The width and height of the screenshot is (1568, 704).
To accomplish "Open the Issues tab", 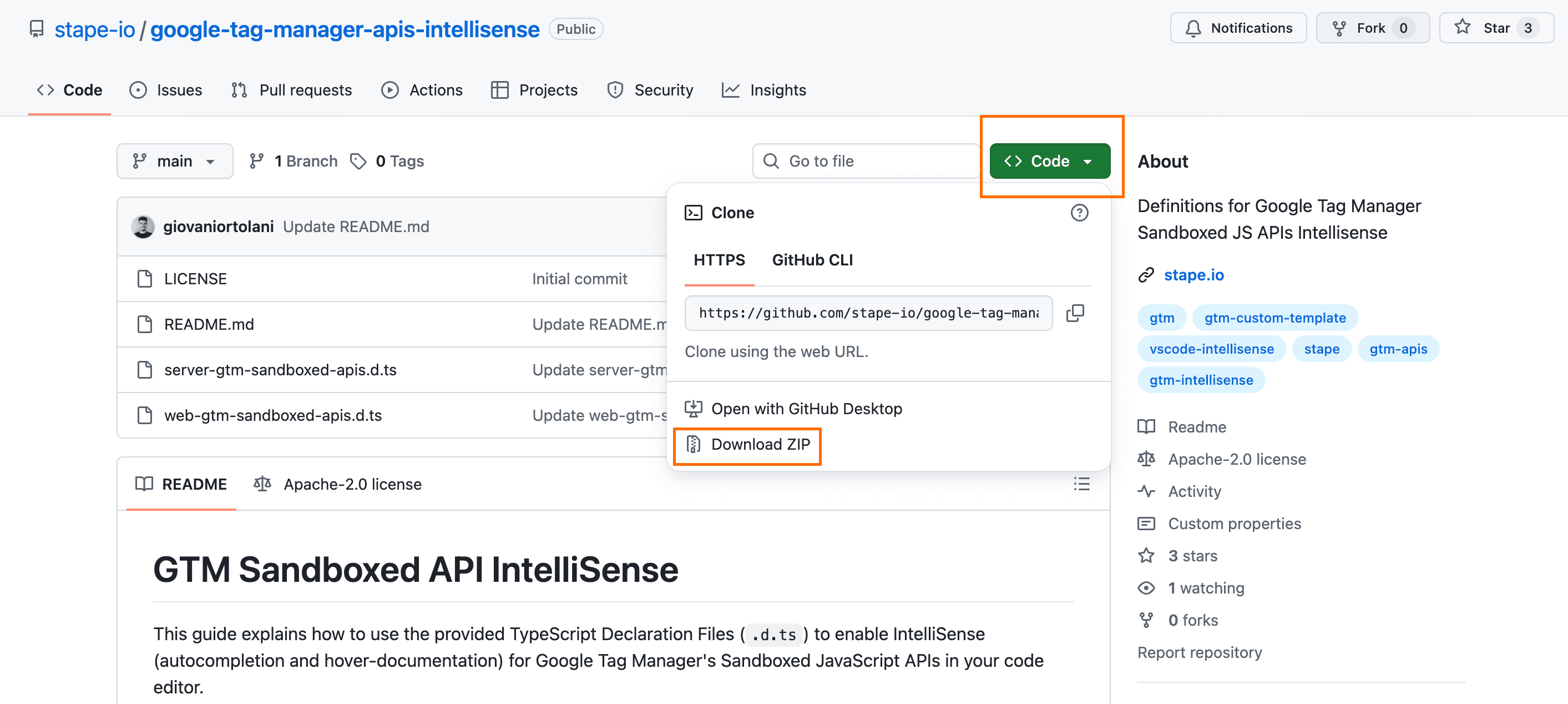I will [165, 90].
